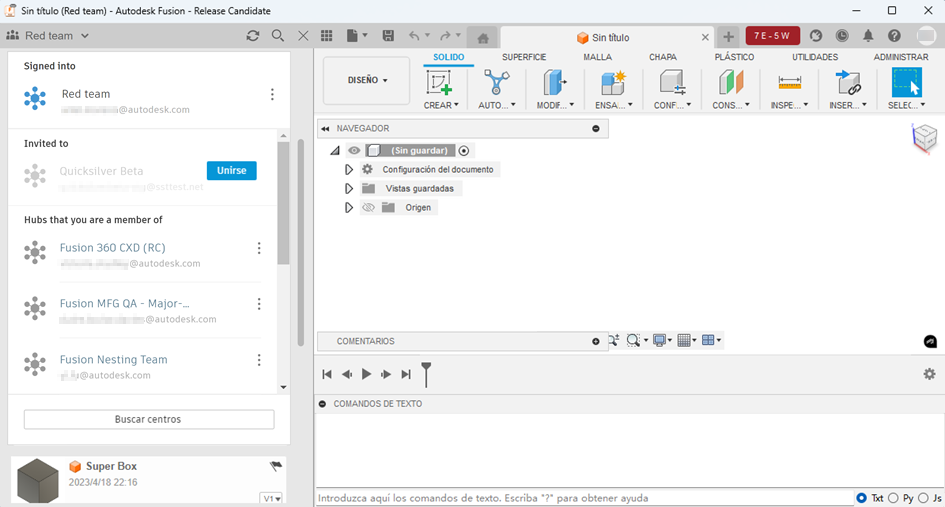Open the ViewCube in the canvas corner

coord(925,137)
